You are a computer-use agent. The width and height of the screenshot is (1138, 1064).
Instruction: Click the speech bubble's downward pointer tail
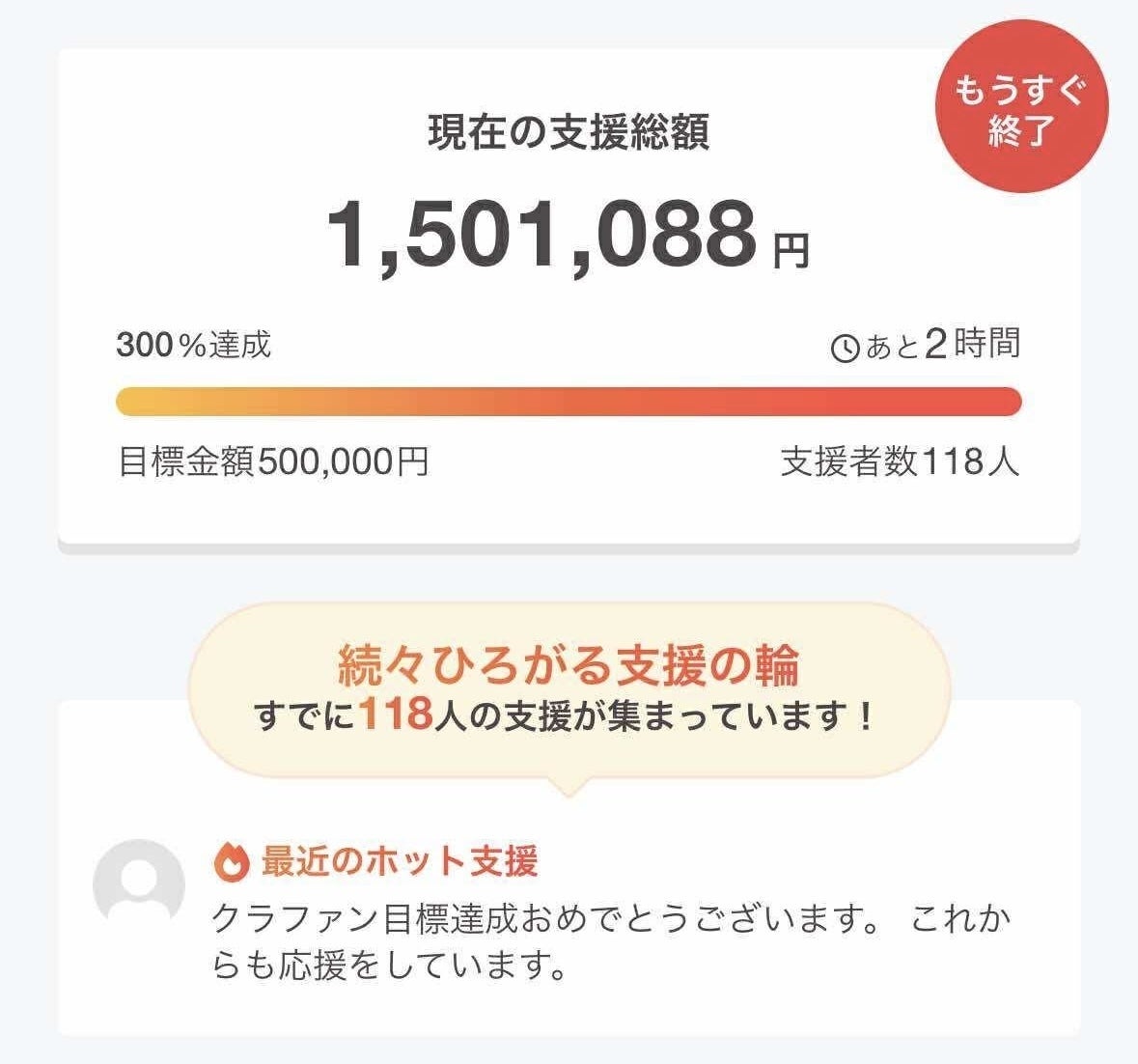point(569,786)
